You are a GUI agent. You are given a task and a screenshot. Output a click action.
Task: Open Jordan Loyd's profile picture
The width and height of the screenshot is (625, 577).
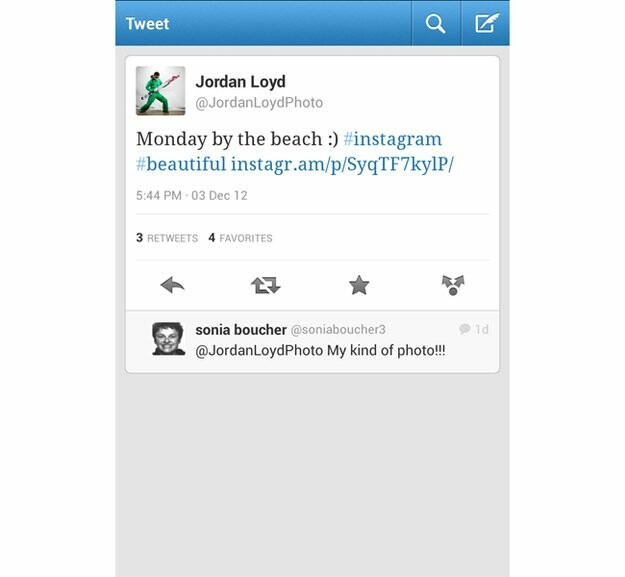click(160, 91)
